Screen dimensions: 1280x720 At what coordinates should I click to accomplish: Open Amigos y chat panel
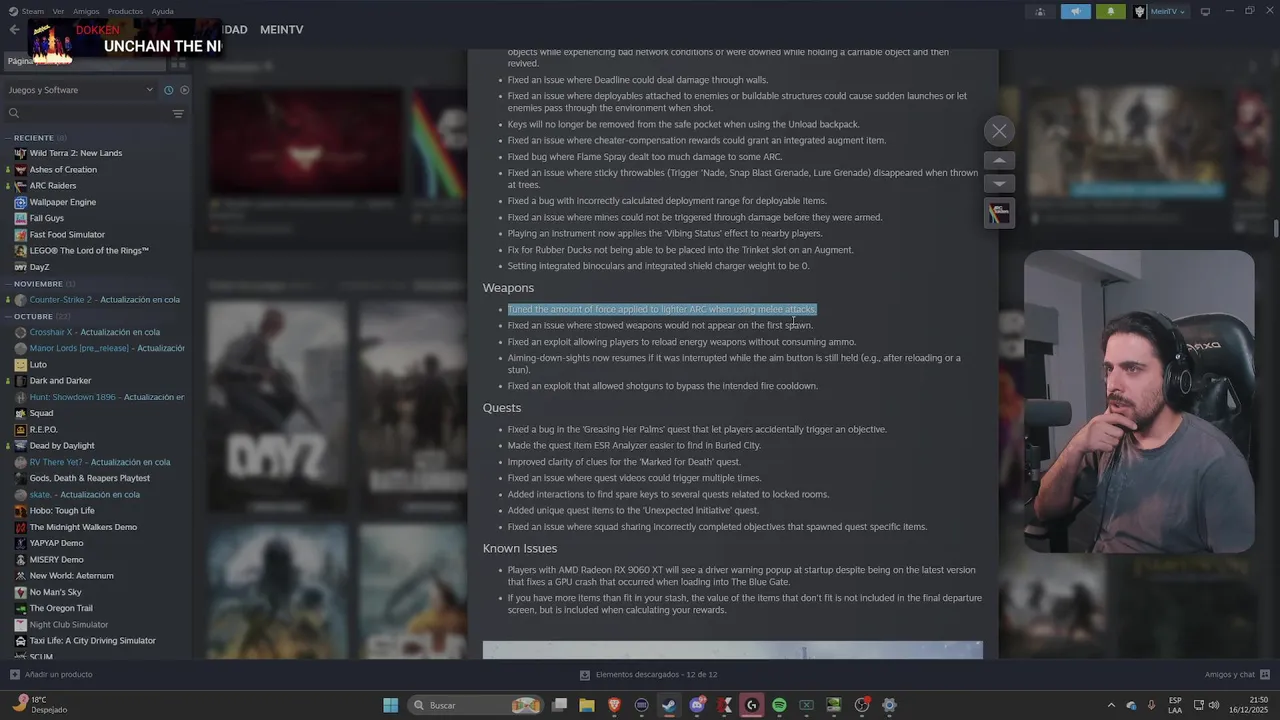coord(1237,675)
